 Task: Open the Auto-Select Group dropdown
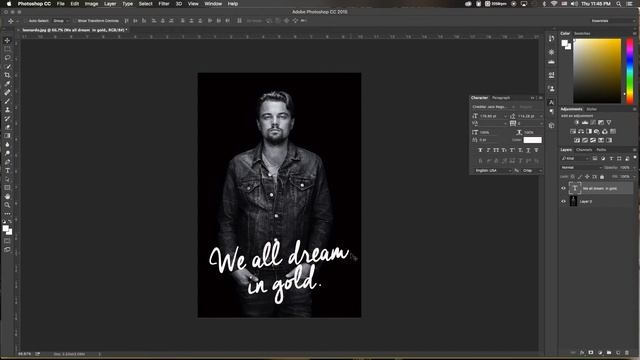click(x=61, y=21)
